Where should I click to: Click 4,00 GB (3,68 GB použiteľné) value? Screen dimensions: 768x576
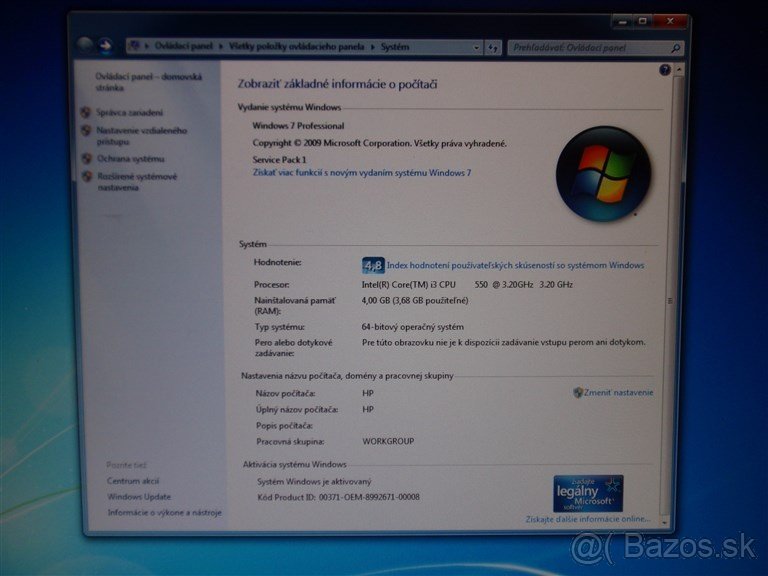pos(415,300)
